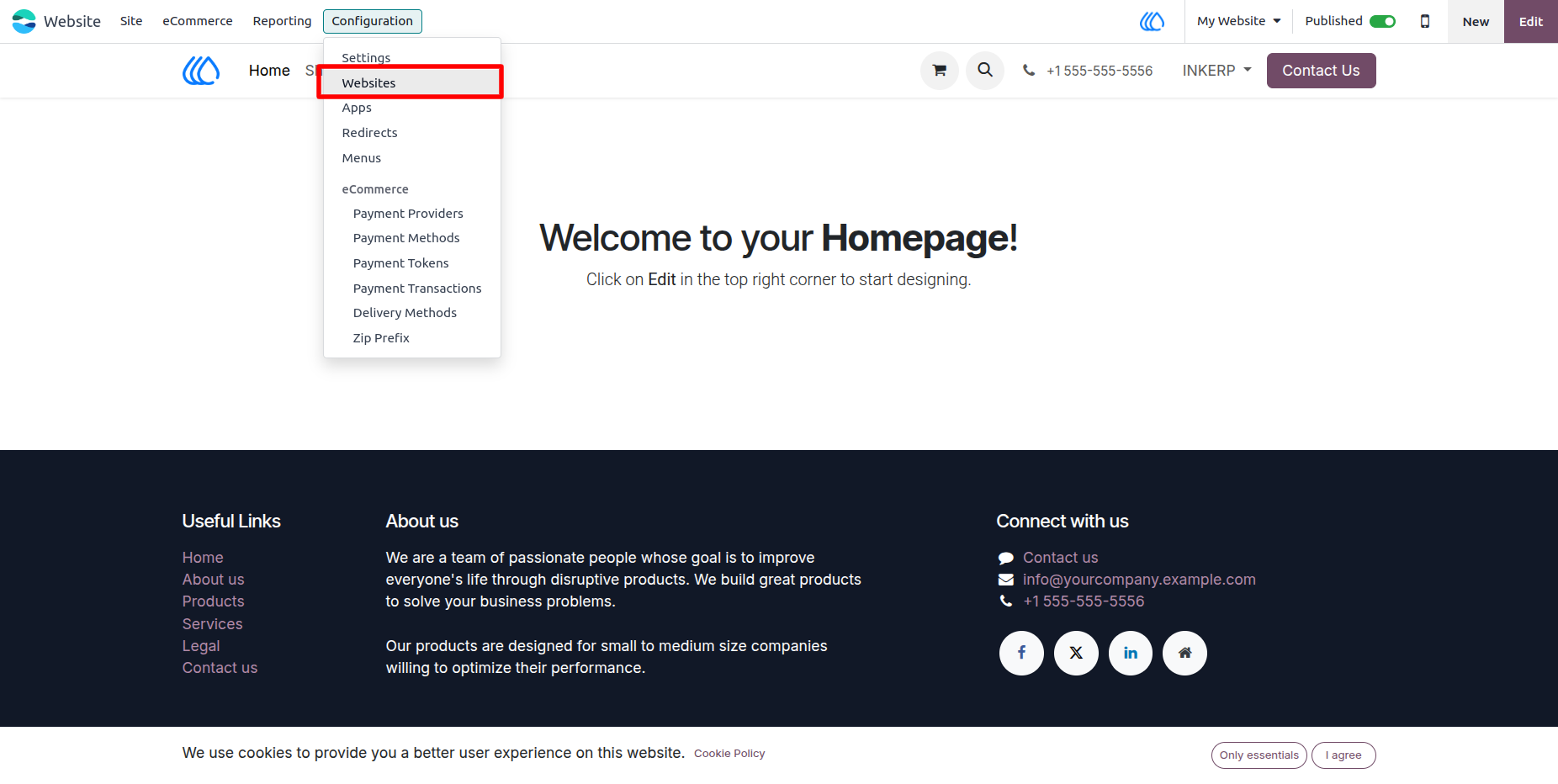Click the home icon in footer

[x=1184, y=653]
